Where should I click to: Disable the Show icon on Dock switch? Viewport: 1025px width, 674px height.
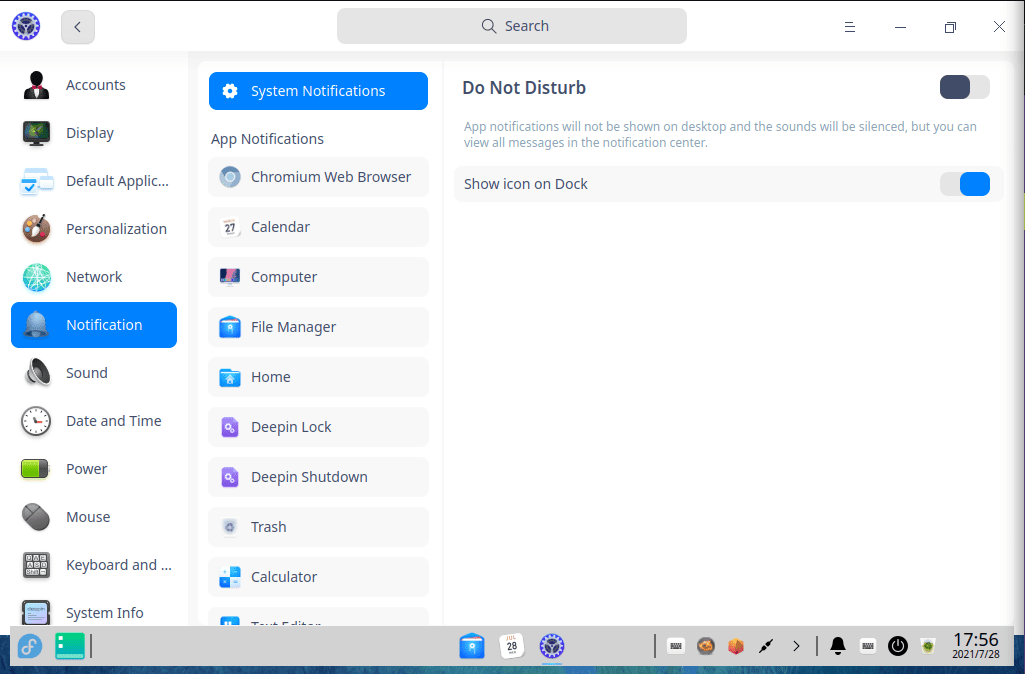pyautogui.click(x=964, y=184)
